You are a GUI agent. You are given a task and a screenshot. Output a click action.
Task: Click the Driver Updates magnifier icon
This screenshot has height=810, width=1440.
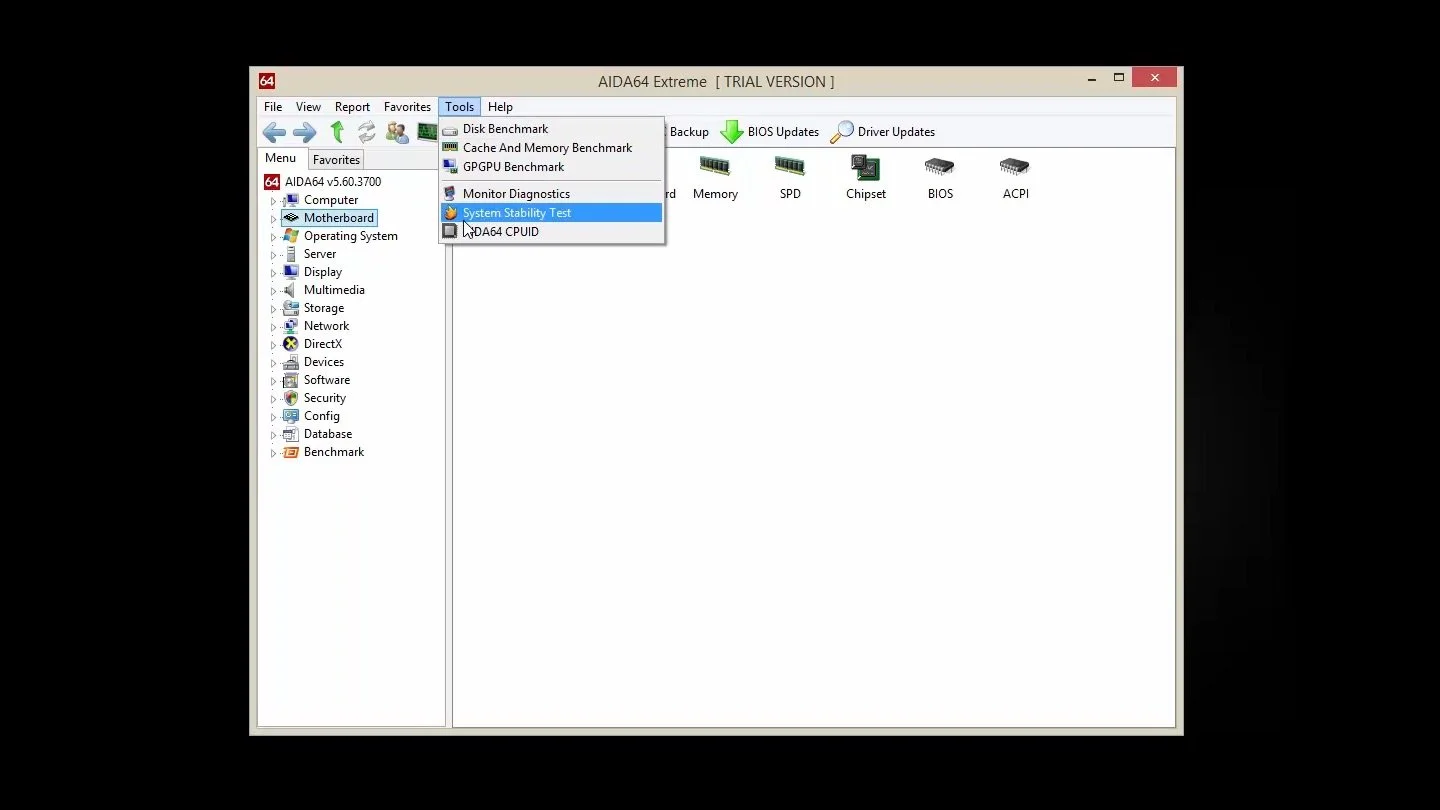tap(843, 132)
